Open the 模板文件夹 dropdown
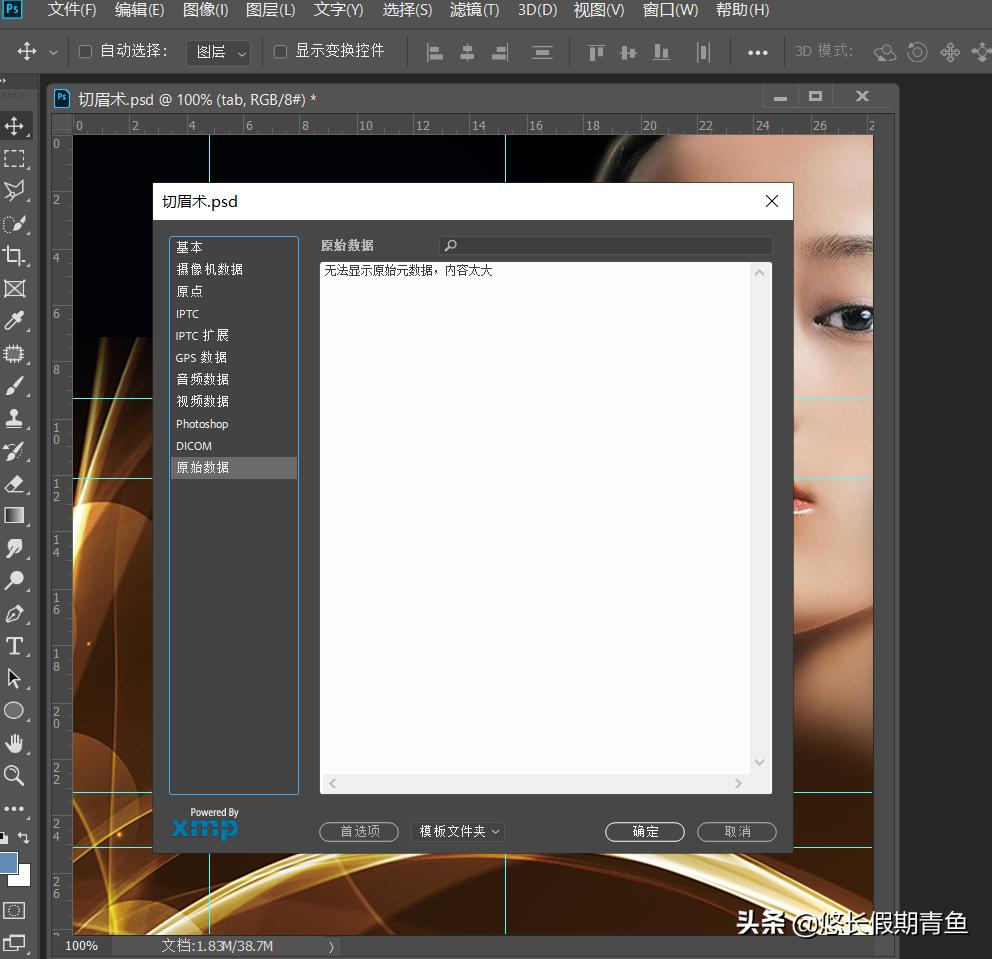 [457, 831]
